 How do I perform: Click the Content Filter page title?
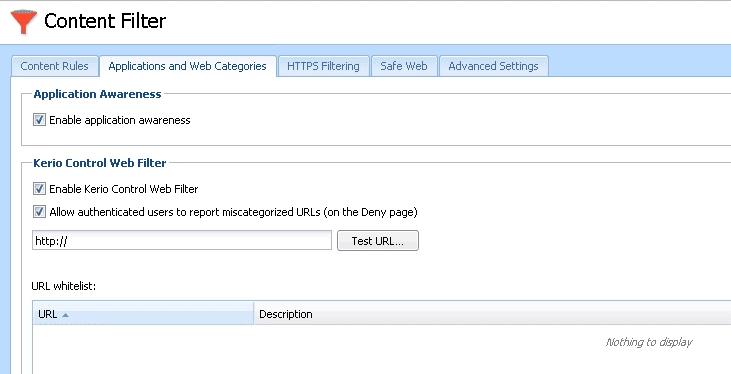[105, 21]
